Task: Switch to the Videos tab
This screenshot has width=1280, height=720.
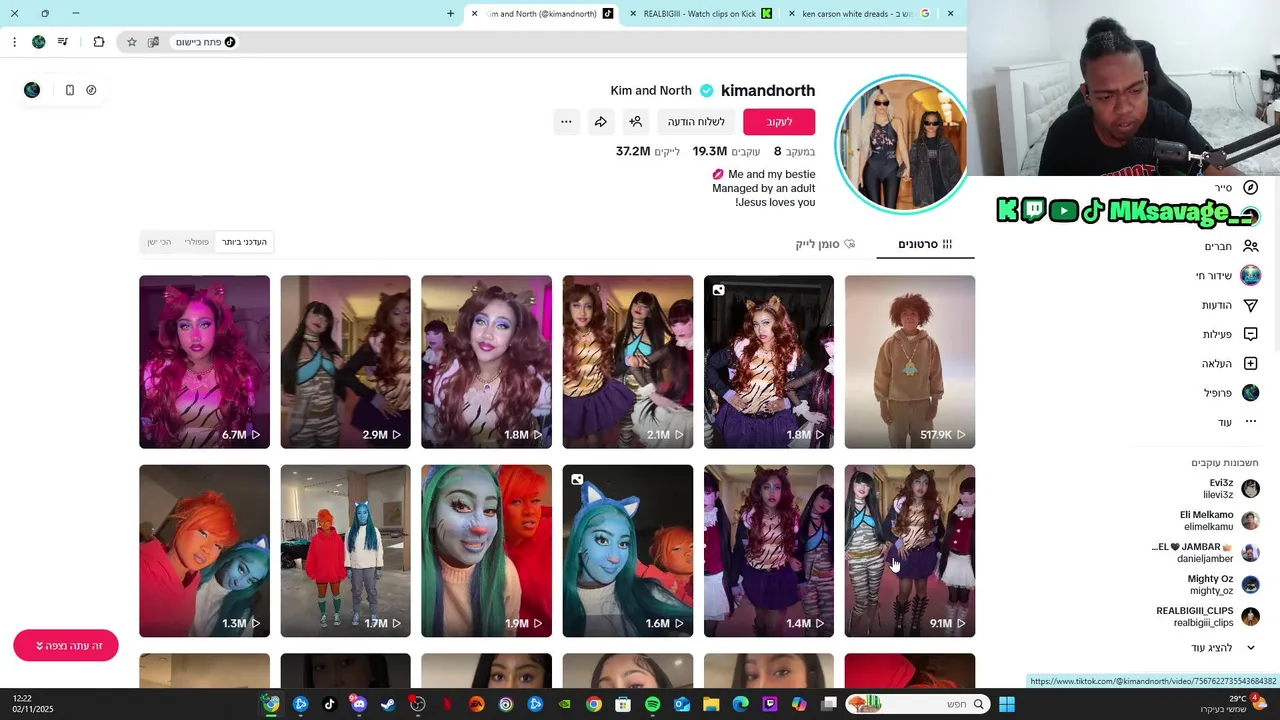Action: (925, 244)
